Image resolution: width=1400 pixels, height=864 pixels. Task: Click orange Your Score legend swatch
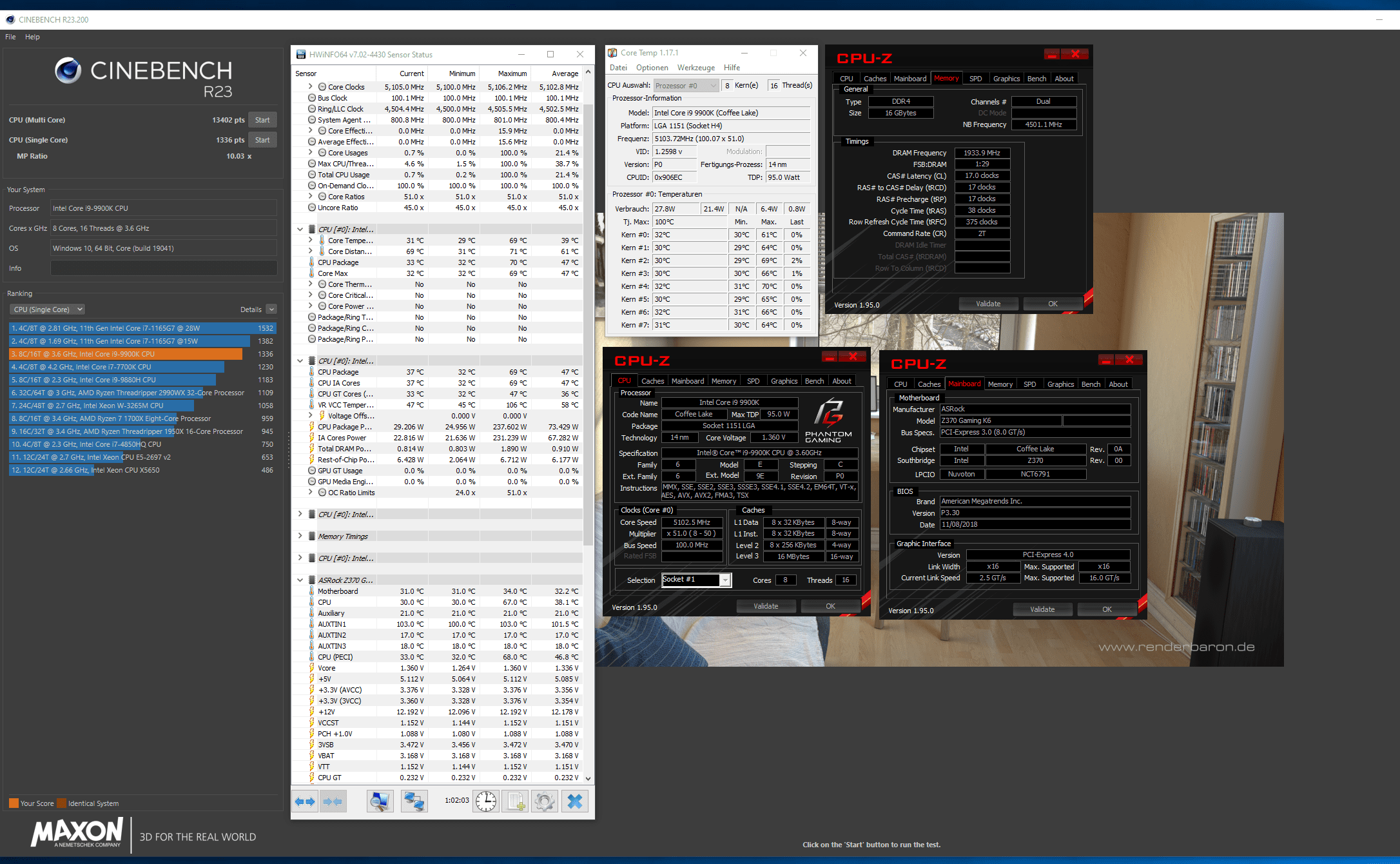click(14, 803)
